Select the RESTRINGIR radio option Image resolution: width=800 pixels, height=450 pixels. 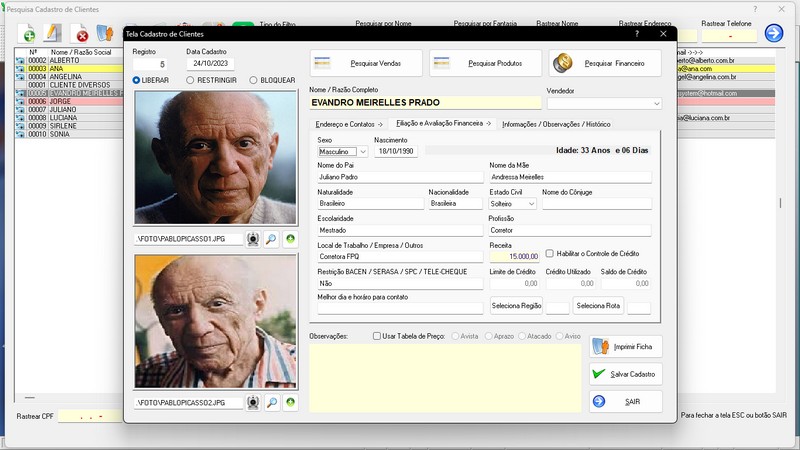point(191,80)
